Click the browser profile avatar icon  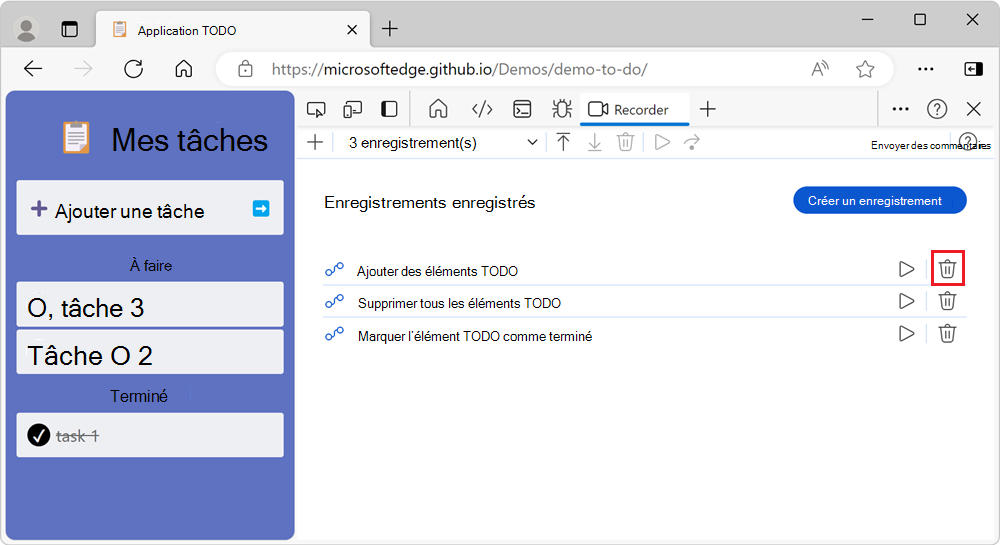26,29
